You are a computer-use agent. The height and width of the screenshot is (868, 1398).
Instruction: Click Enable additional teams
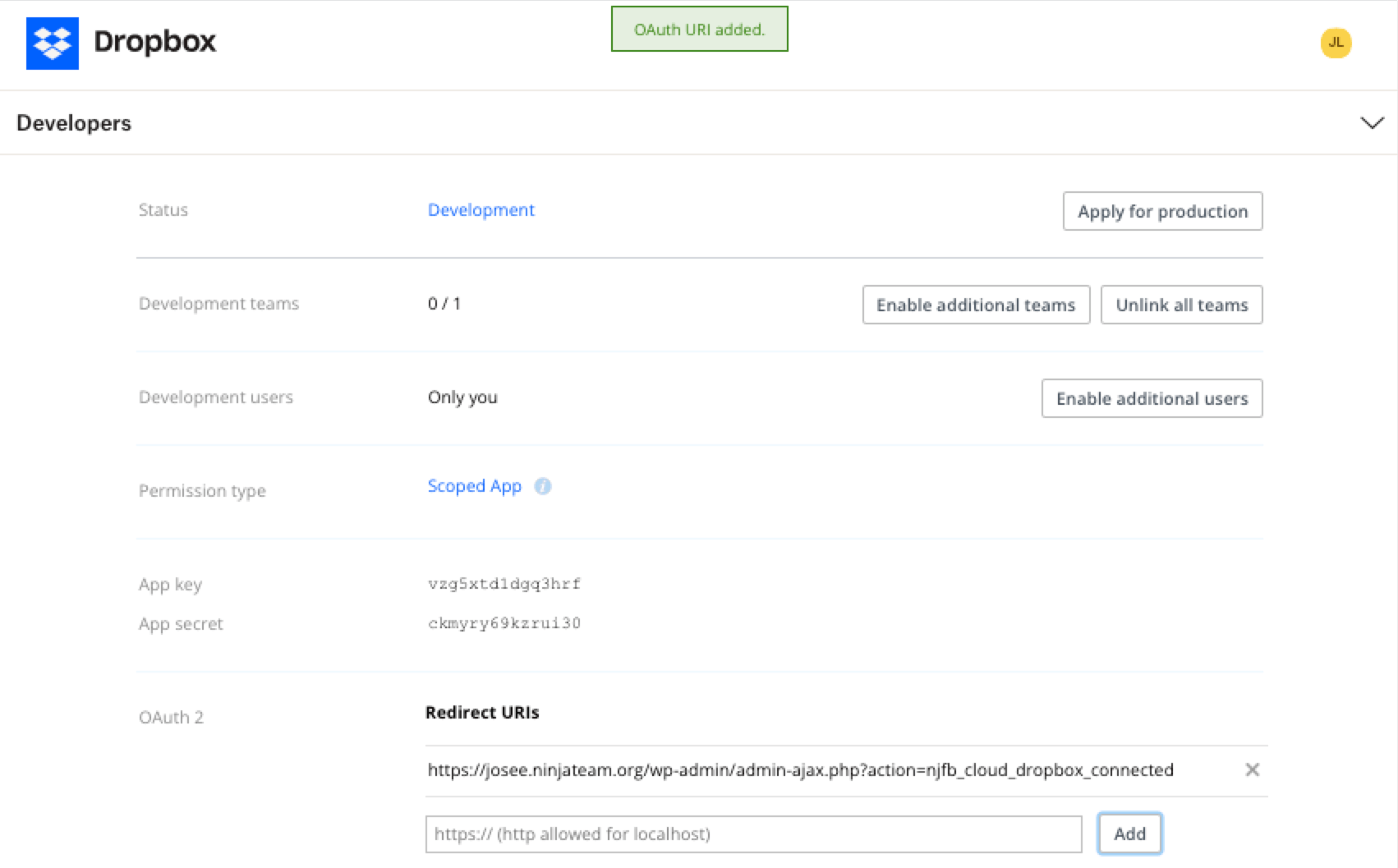[975, 305]
